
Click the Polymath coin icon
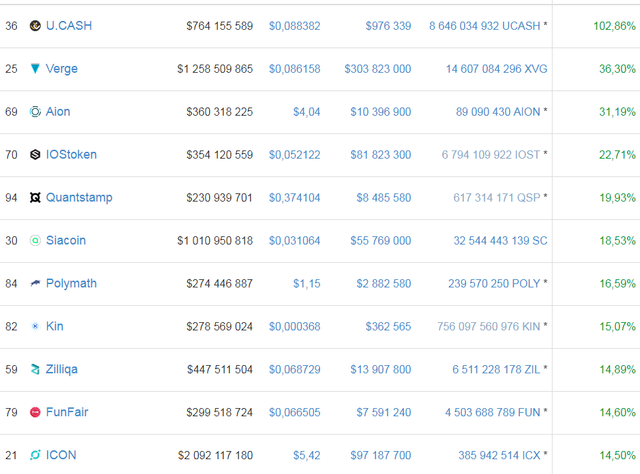35,284
